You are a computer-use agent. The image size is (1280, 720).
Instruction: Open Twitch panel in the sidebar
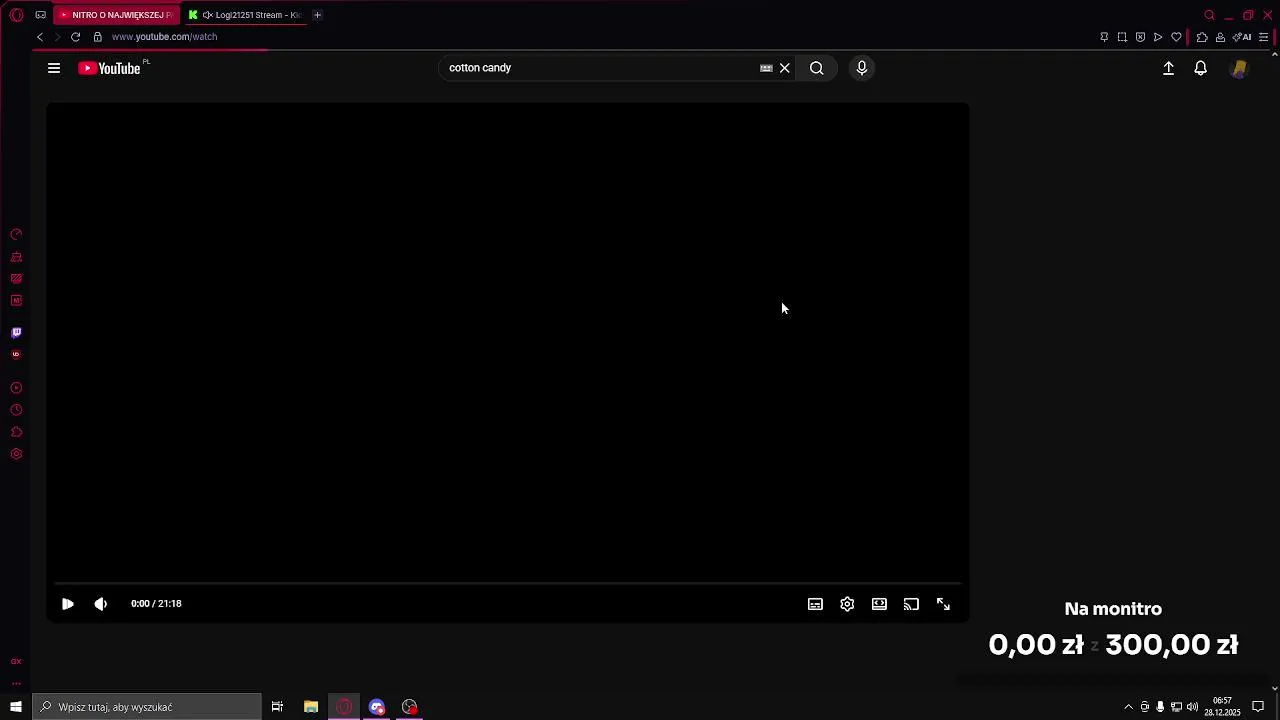pyautogui.click(x=16, y=333)
